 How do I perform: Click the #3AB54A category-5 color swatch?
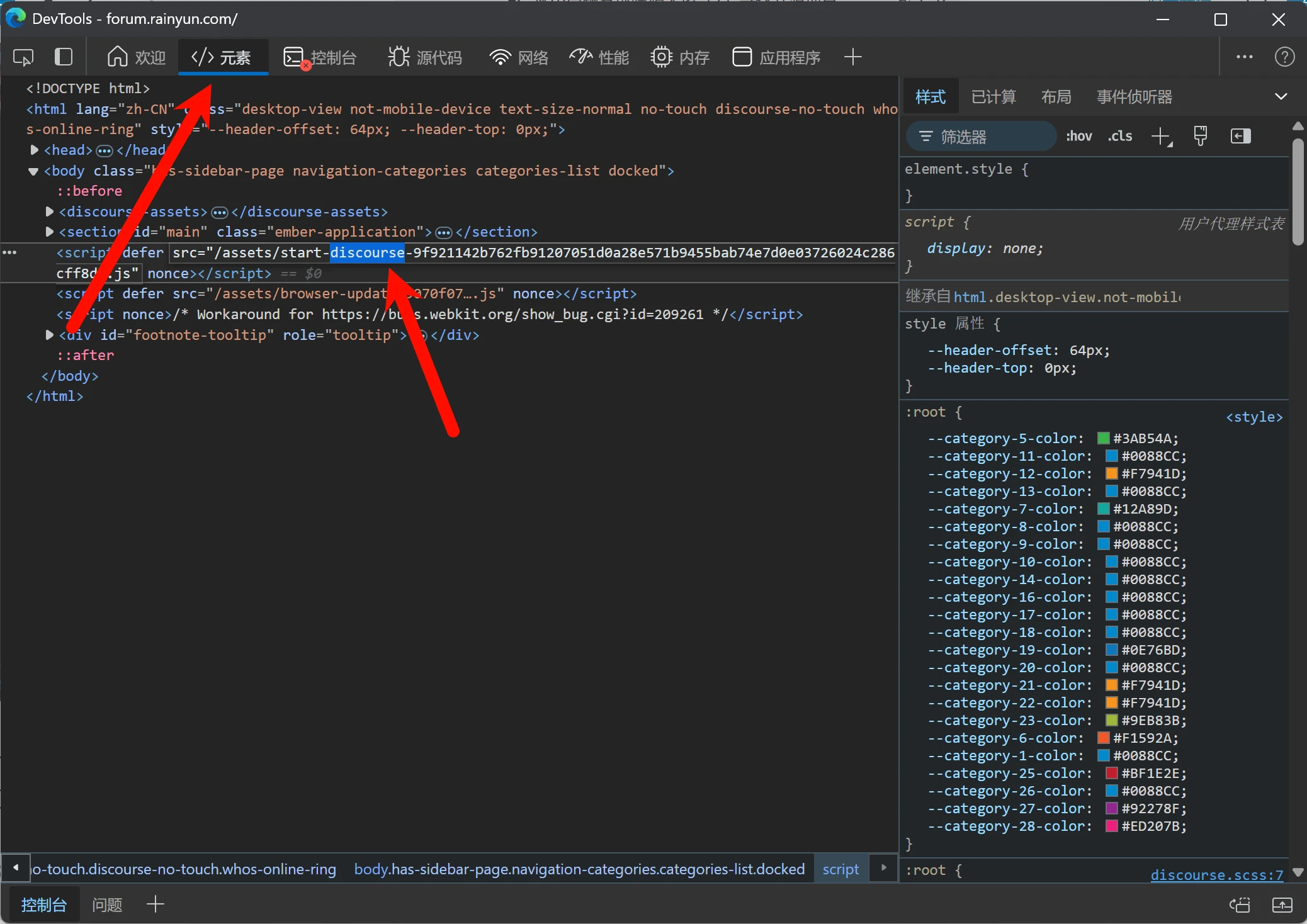tap(1103, 438)
